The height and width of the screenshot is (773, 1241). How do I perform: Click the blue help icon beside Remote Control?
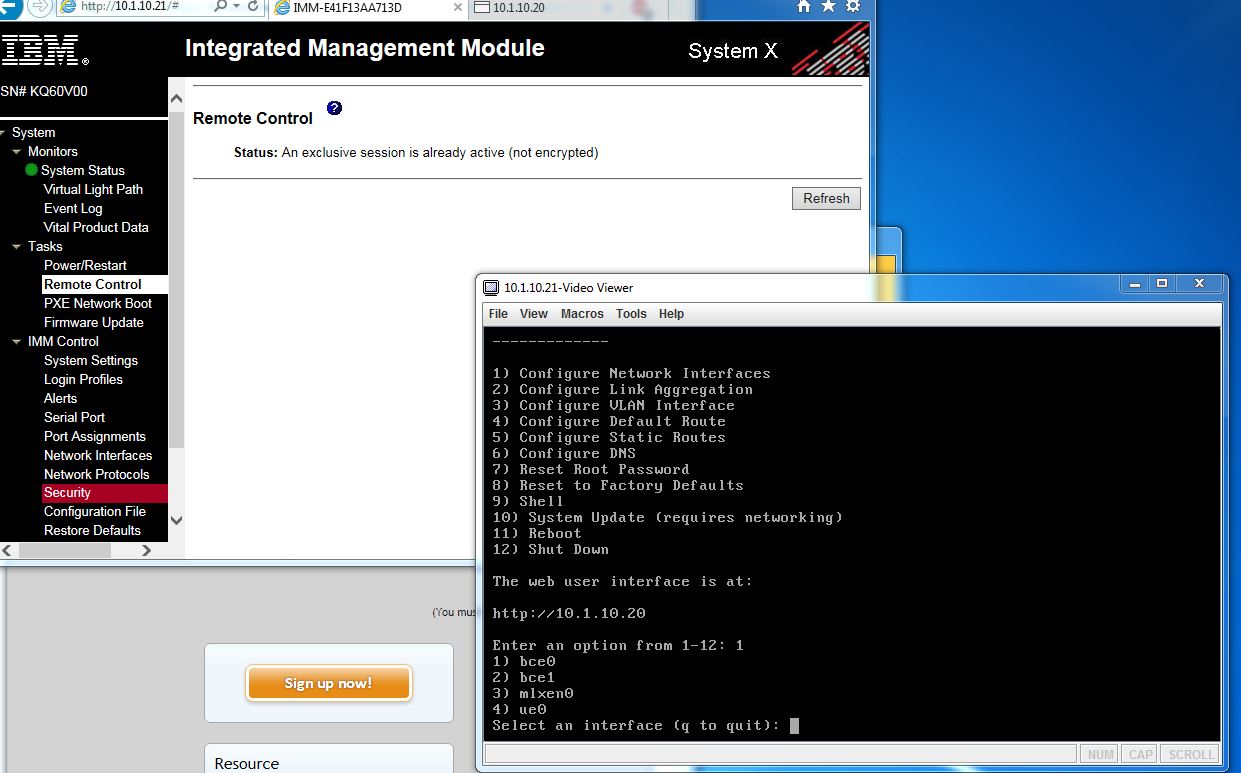pyautogui.click(x=334, y=107)
